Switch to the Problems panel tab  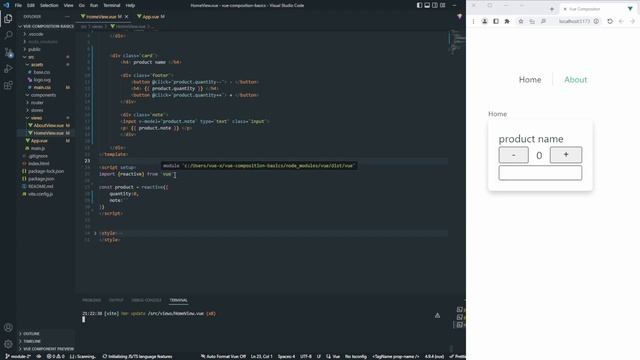pyautogui.click(x=91, y=300)
